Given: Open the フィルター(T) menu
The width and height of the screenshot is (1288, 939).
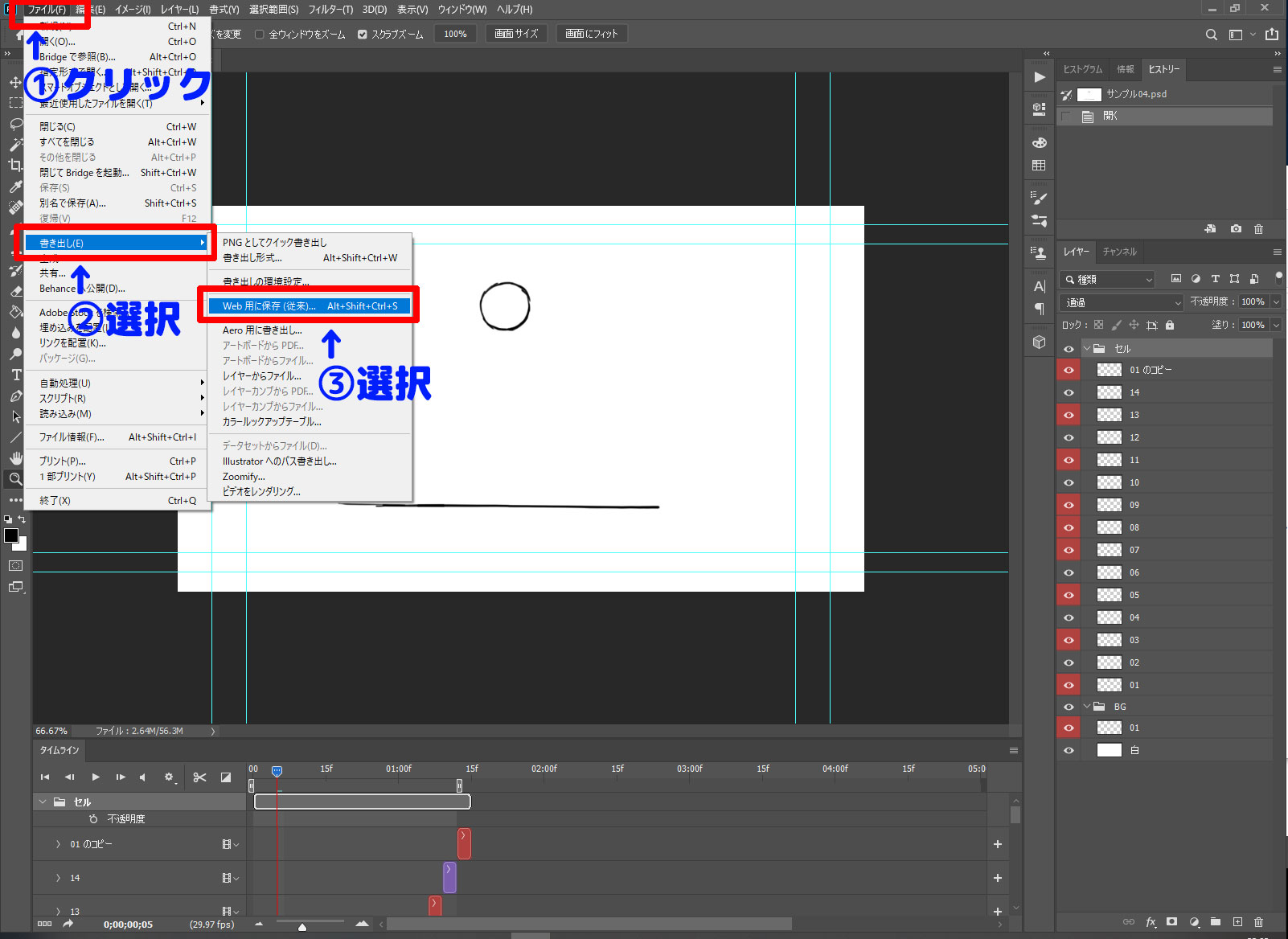Looking at the screenshot, I should point(330,10).
